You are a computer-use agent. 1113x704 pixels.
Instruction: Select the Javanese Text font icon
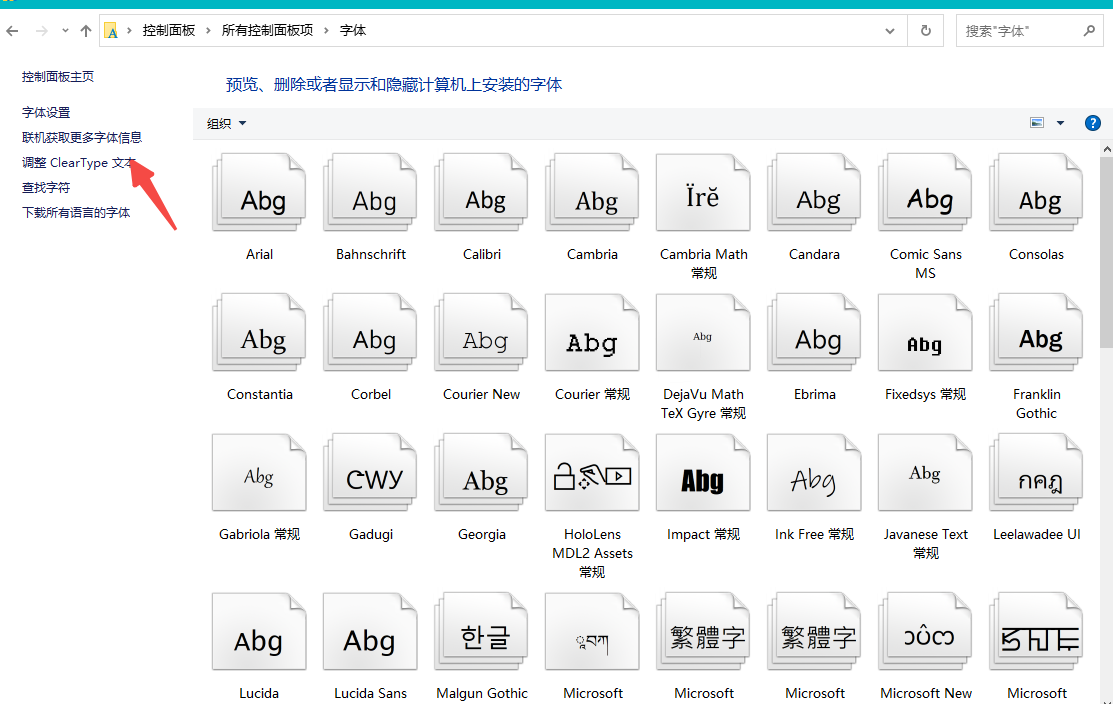925,473
